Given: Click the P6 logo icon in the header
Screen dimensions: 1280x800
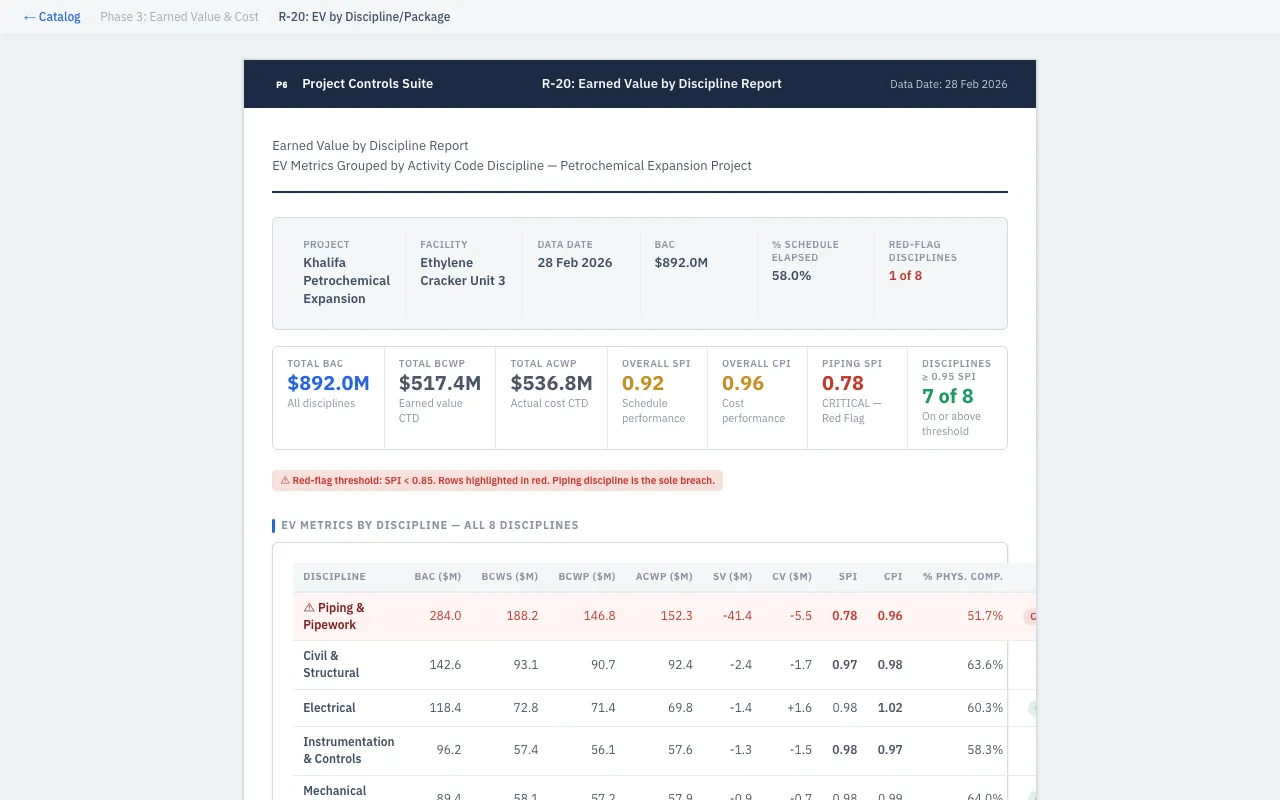Looking at the screenshot, I should pyautogui.click(x=282, y=84).
